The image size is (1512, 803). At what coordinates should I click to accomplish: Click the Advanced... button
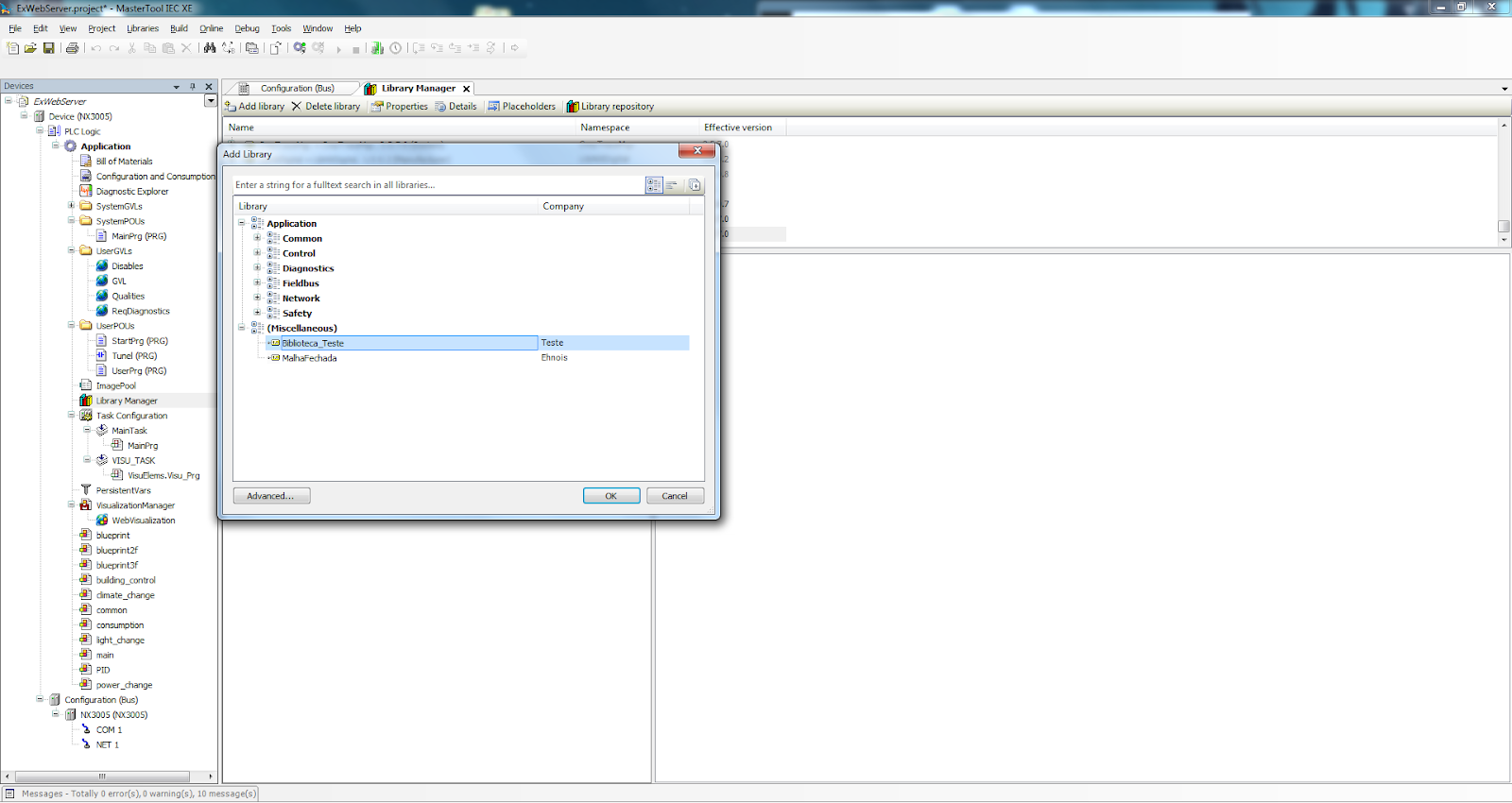pyautogui.click(x=271, y=496)
